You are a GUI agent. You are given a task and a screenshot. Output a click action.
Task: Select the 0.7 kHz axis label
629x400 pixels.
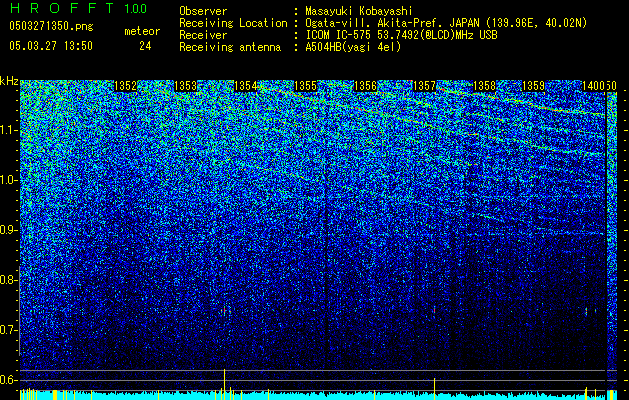coord(9,330)
